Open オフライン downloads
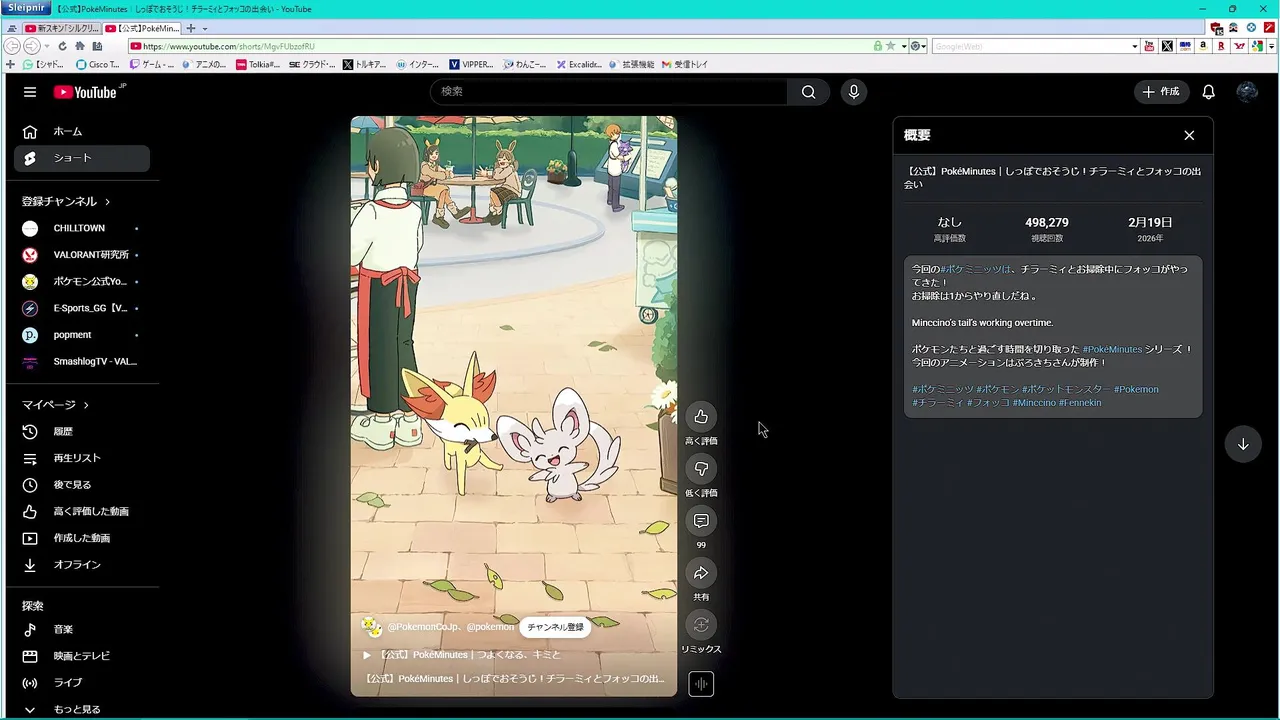This screenshot has height=720, width=1280. (x=82, y=565)
